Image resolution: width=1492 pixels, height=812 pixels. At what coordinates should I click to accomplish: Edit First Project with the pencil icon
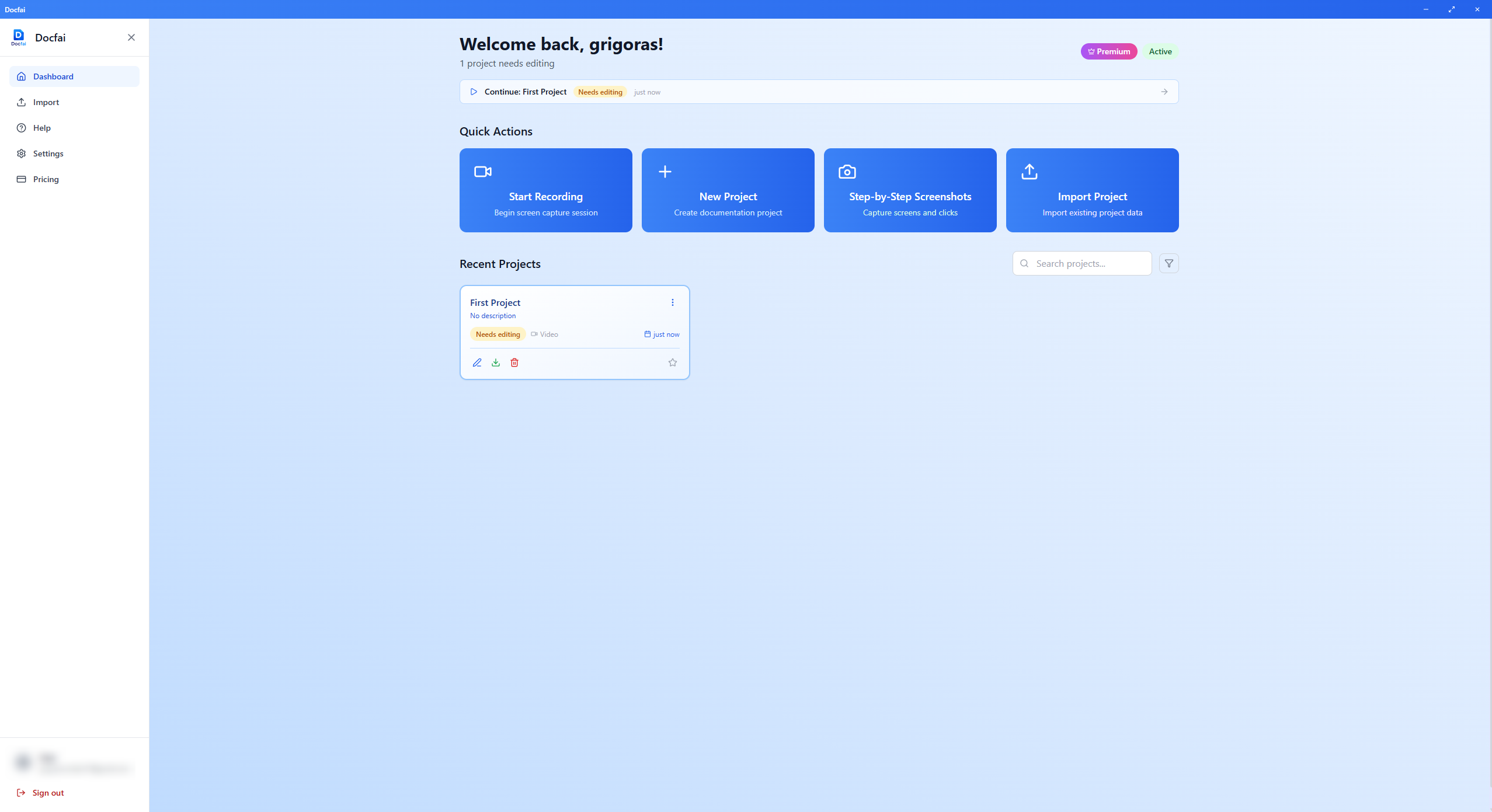(477, 363)
